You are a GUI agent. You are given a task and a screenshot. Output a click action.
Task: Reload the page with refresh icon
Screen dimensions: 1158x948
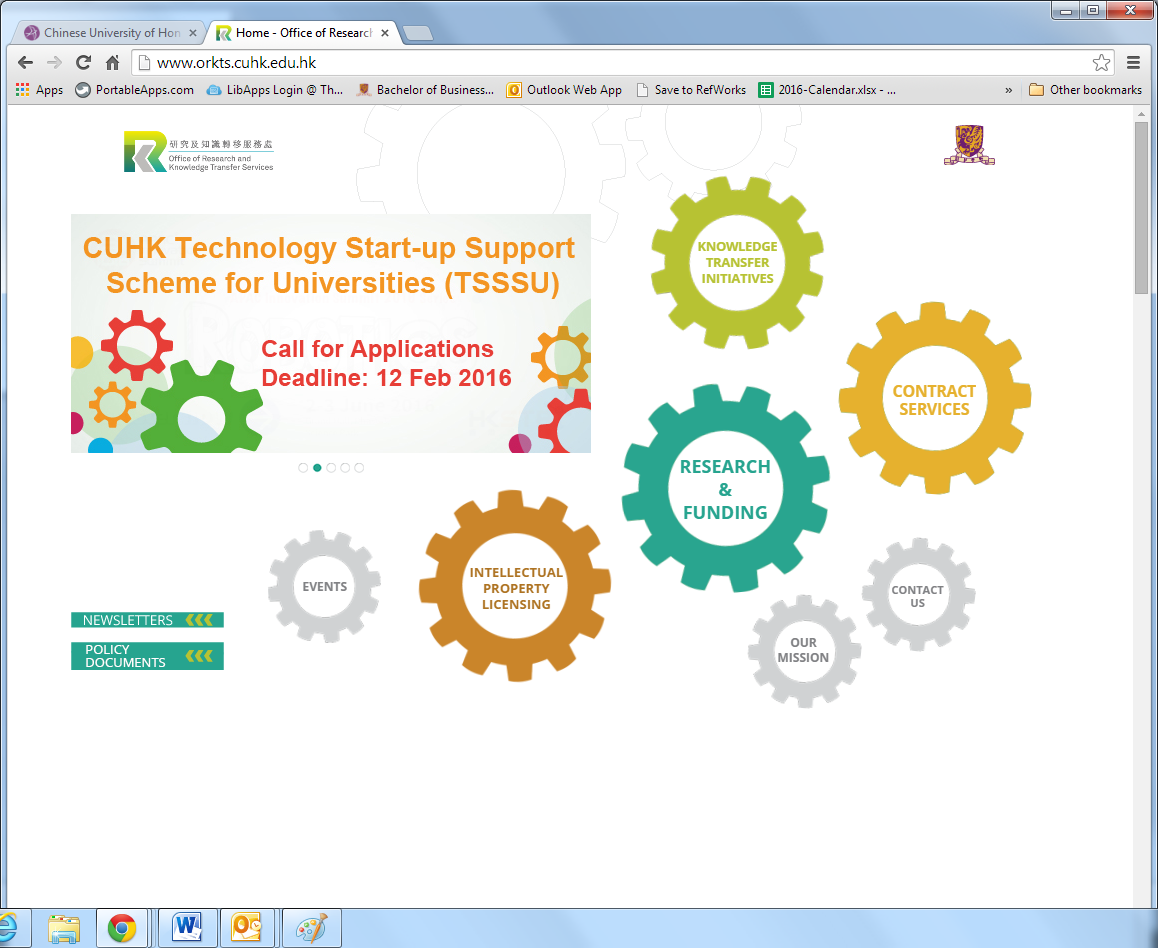point(83,63)
